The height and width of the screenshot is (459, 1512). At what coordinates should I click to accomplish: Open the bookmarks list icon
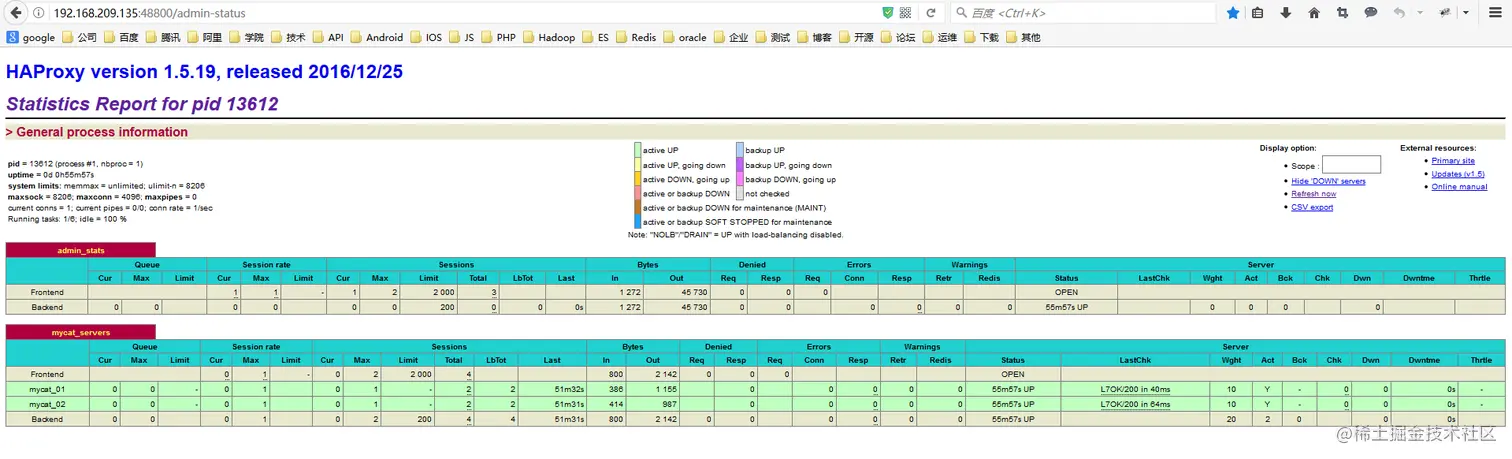1258,13
